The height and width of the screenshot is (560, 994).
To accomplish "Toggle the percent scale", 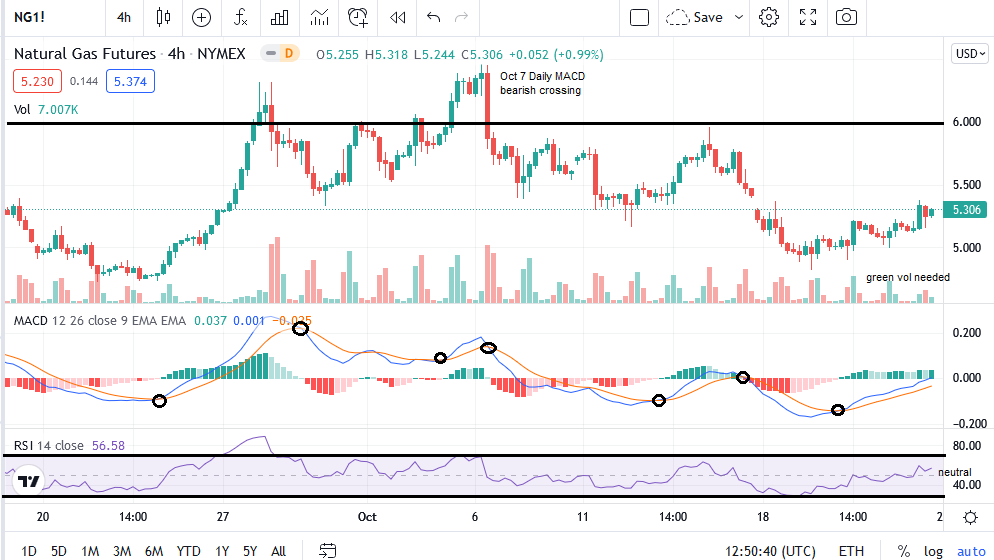I will click(x=903, y=550).
